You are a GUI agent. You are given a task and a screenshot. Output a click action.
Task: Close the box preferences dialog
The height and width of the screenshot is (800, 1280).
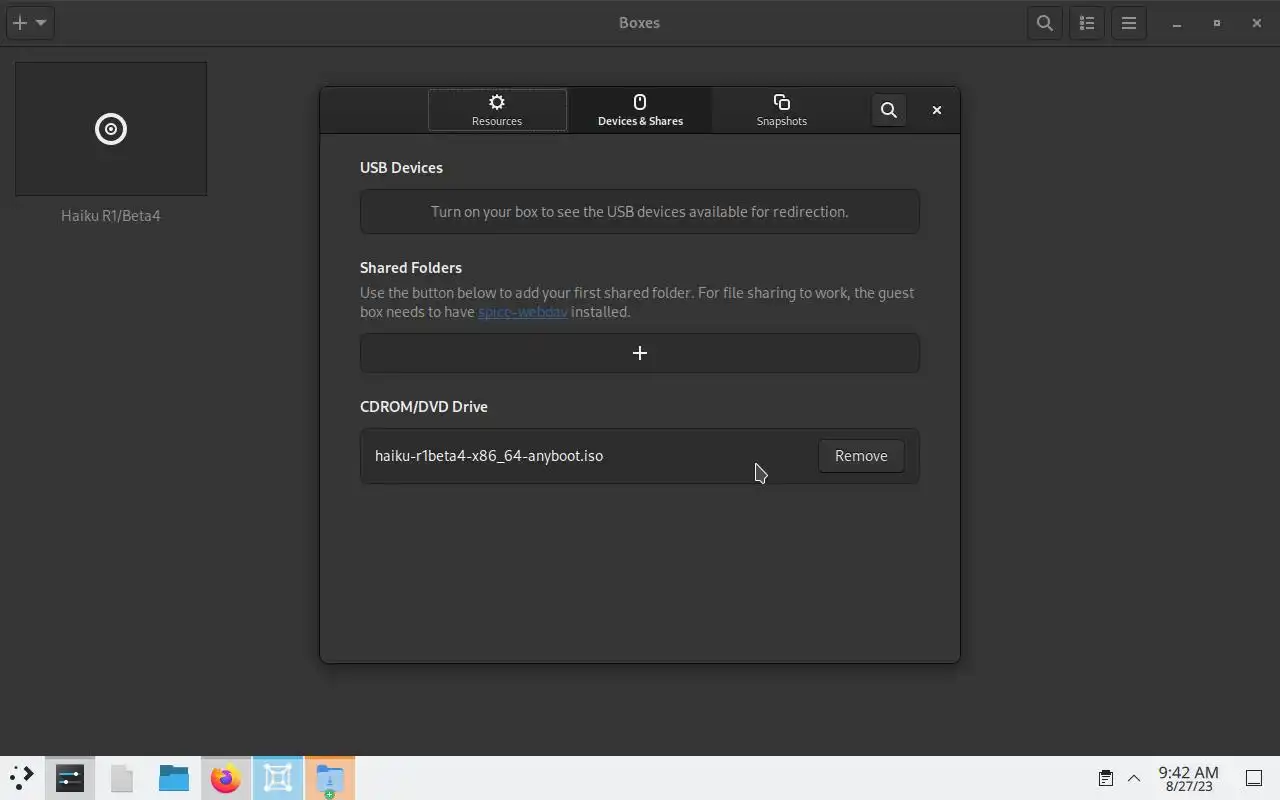tap(937, 110)
